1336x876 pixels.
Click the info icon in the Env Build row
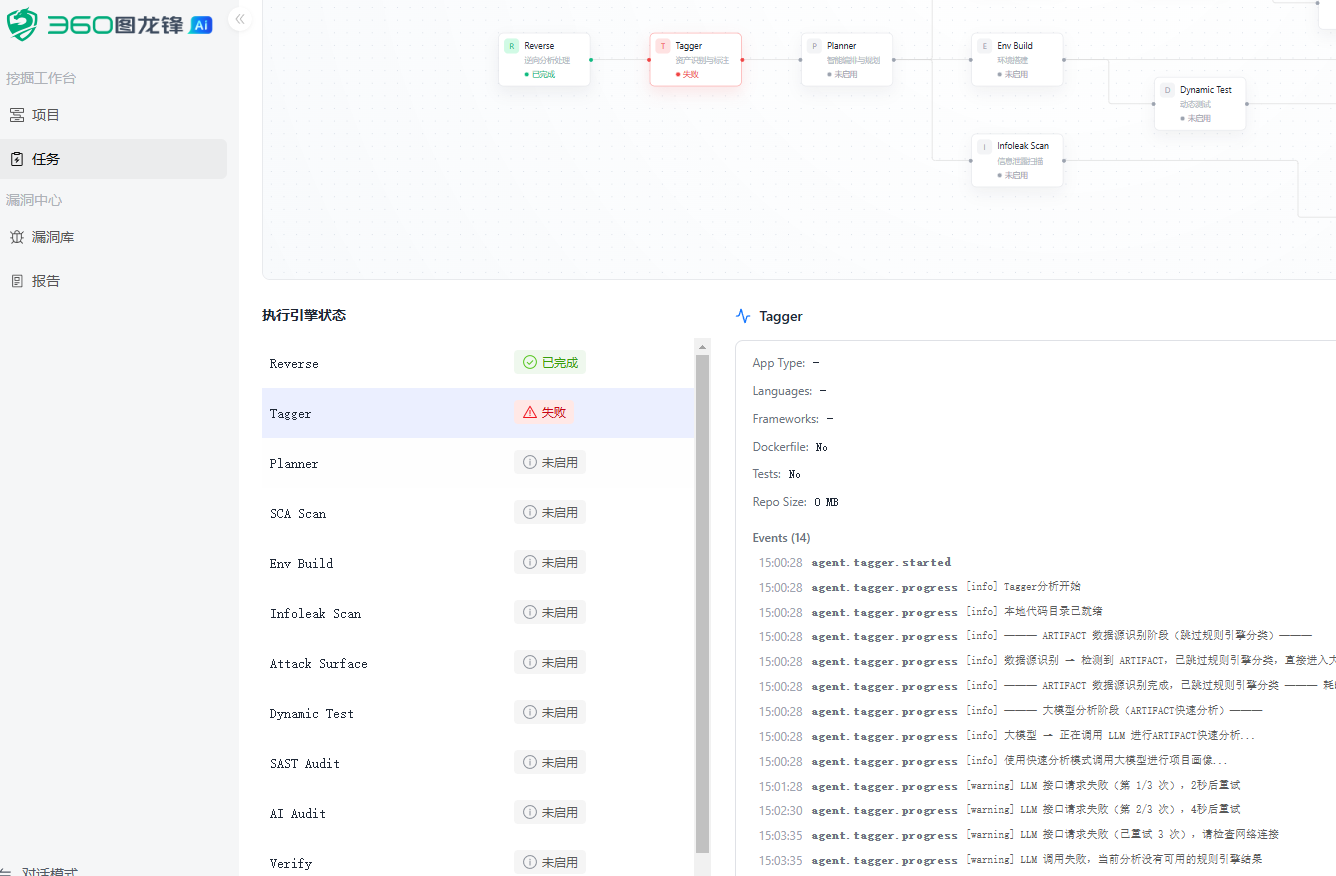(x=530, y=562)
